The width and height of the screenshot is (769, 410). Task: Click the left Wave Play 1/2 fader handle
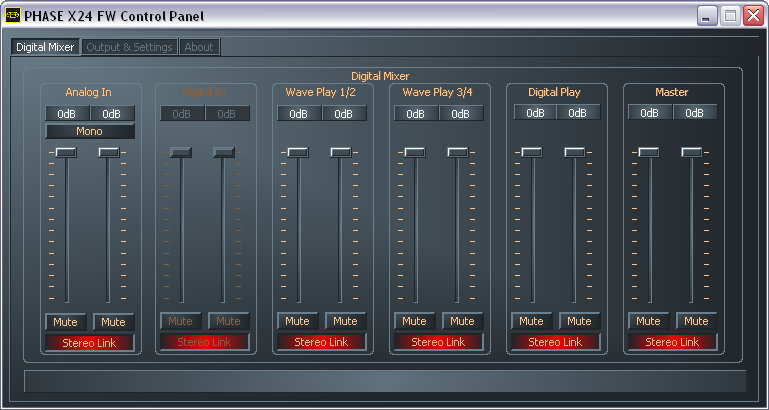[298, 152]
